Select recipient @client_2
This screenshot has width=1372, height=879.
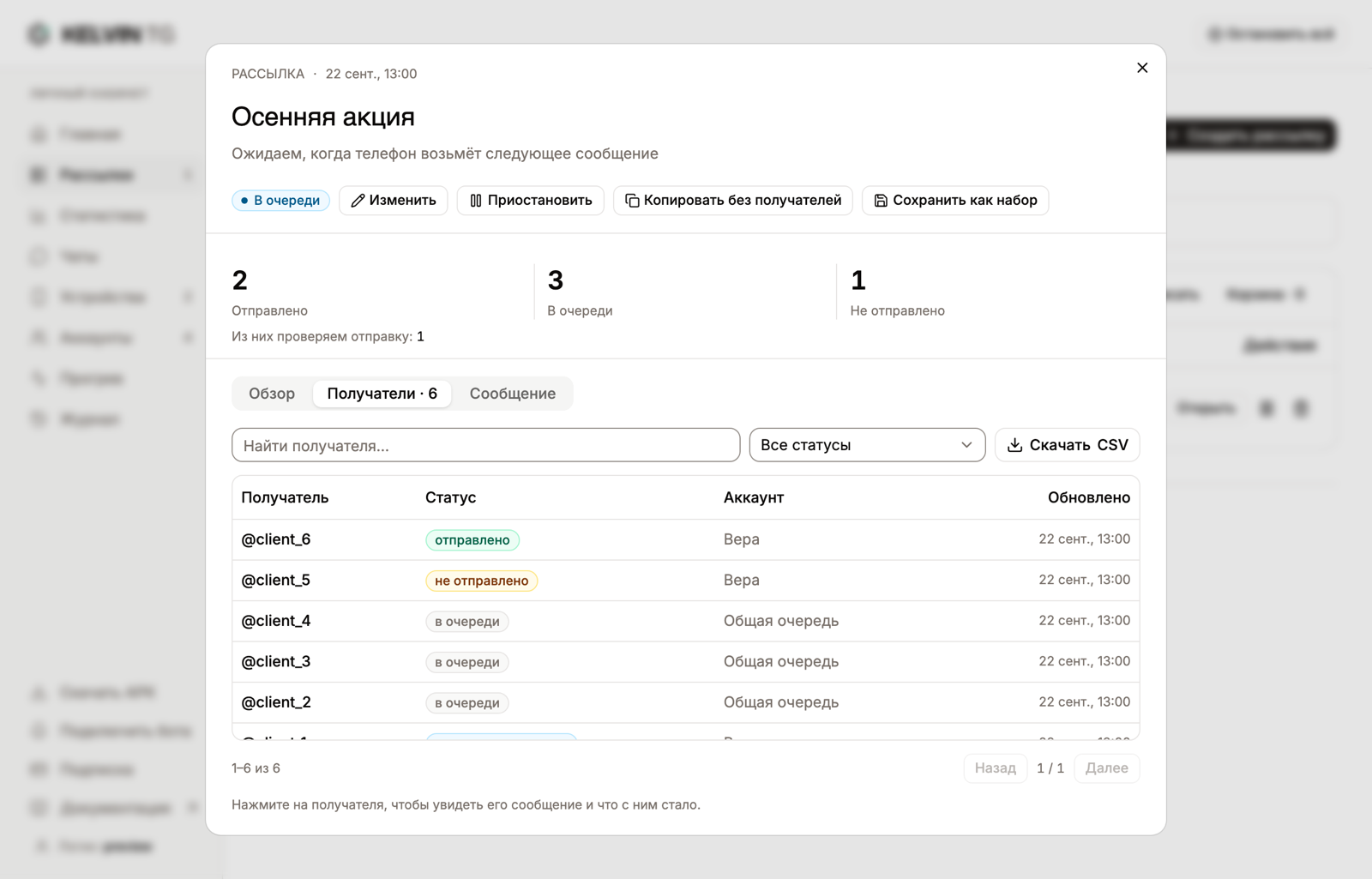[x=685, y=702]
